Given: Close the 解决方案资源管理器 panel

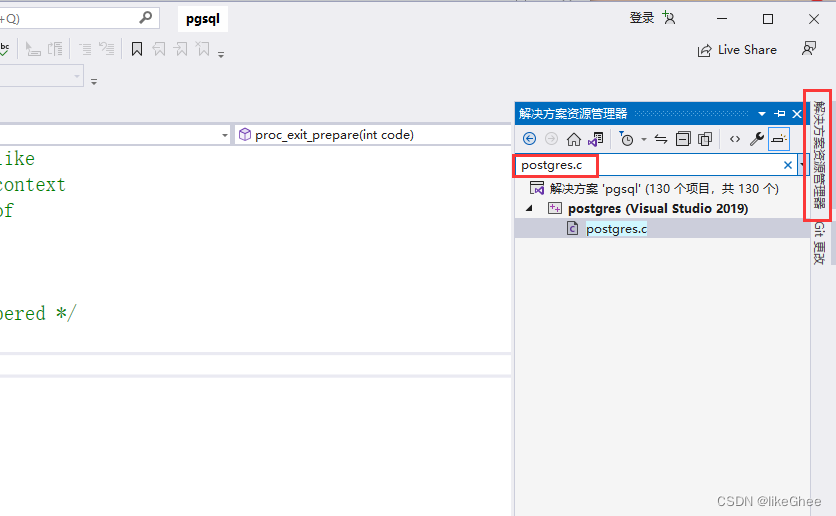Looking at the screenshot, I should pyautogui.click(x=797, y=114).
